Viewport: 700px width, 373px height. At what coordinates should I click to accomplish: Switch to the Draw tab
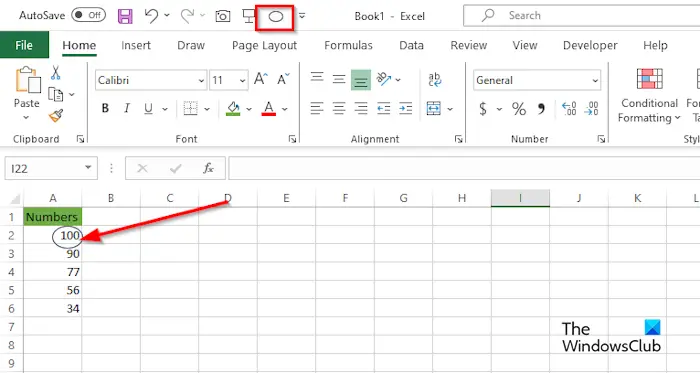tap(191, 46)
